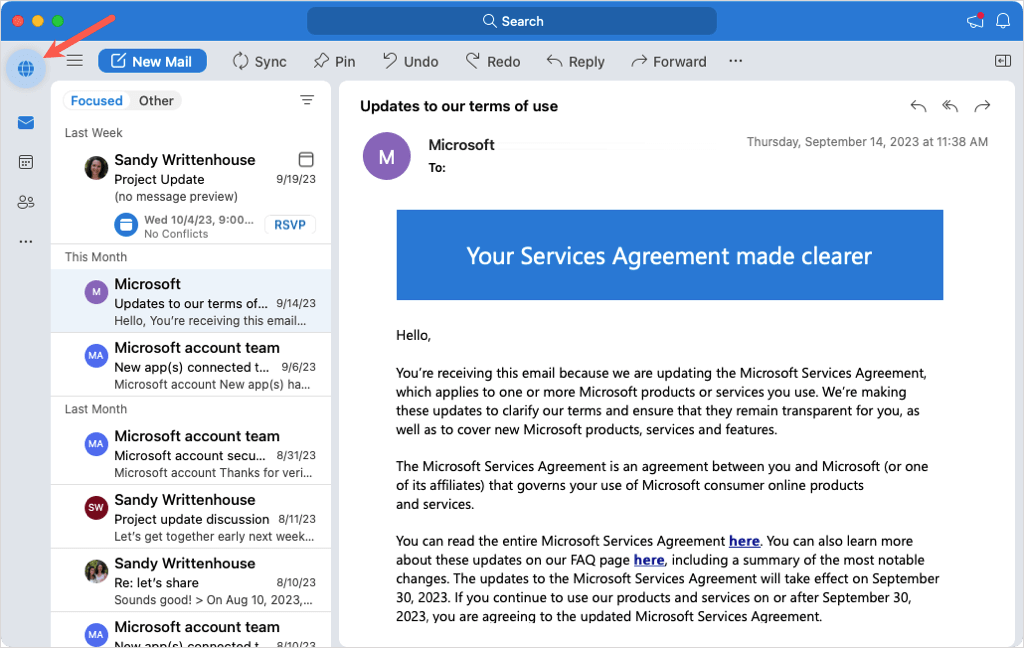Click the email subject Updates to our terms of use
This screenshot has height=648, width=1024.
[458, 106]
